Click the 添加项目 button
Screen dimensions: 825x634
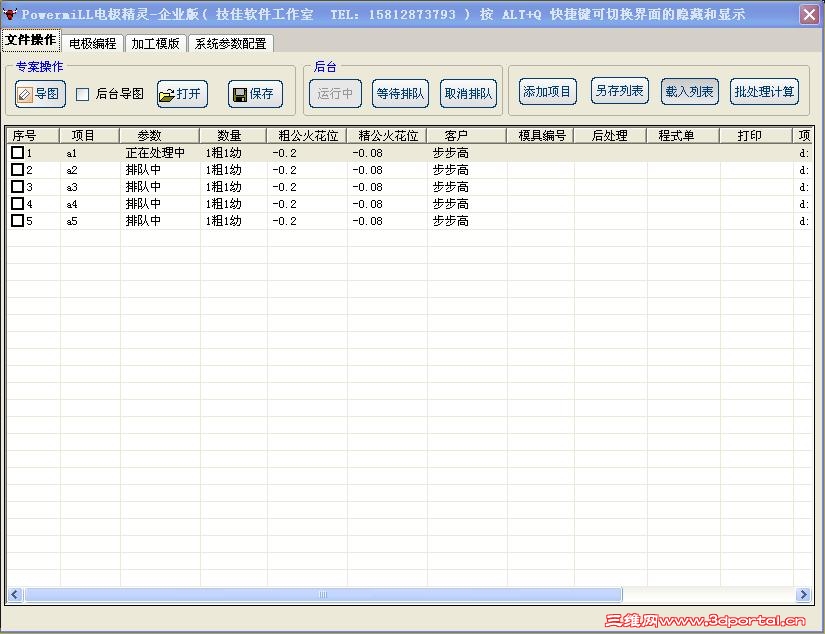coord(547,92)
